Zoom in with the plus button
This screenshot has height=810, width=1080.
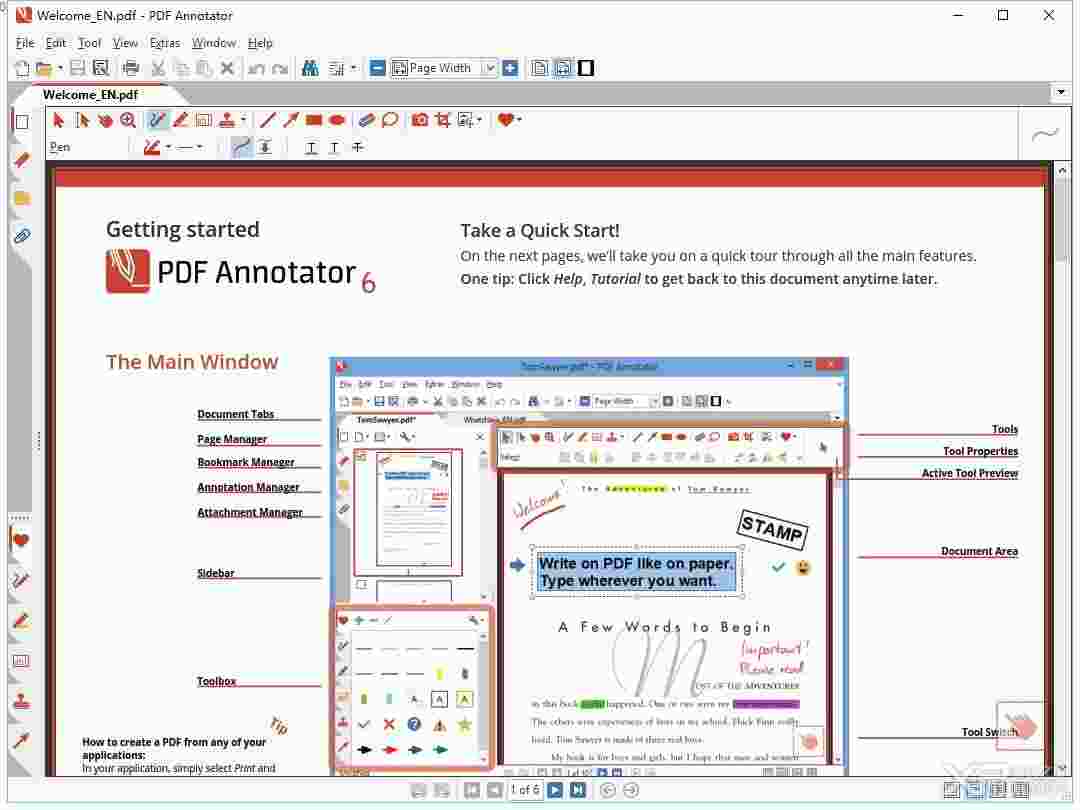pos(510,68)
